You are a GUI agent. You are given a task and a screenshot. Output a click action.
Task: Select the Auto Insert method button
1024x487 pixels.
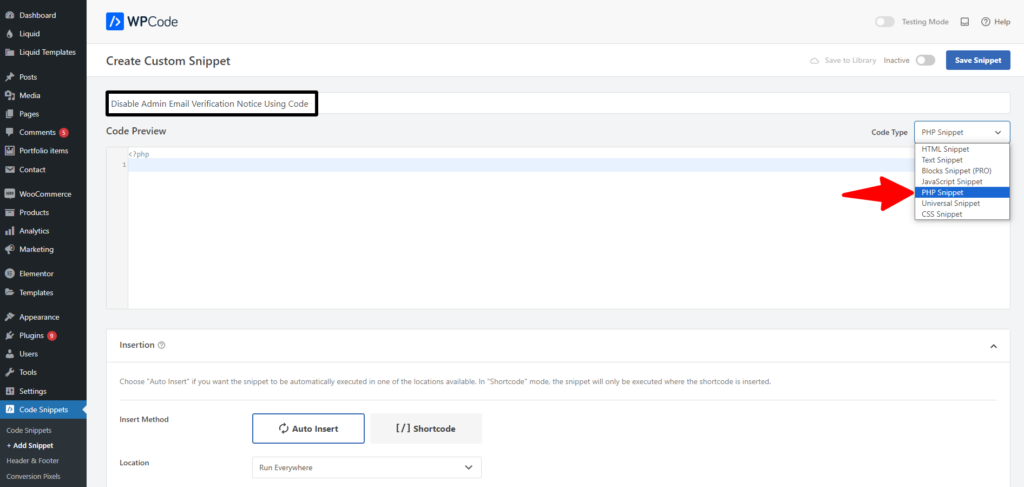[x=308, y=428]
